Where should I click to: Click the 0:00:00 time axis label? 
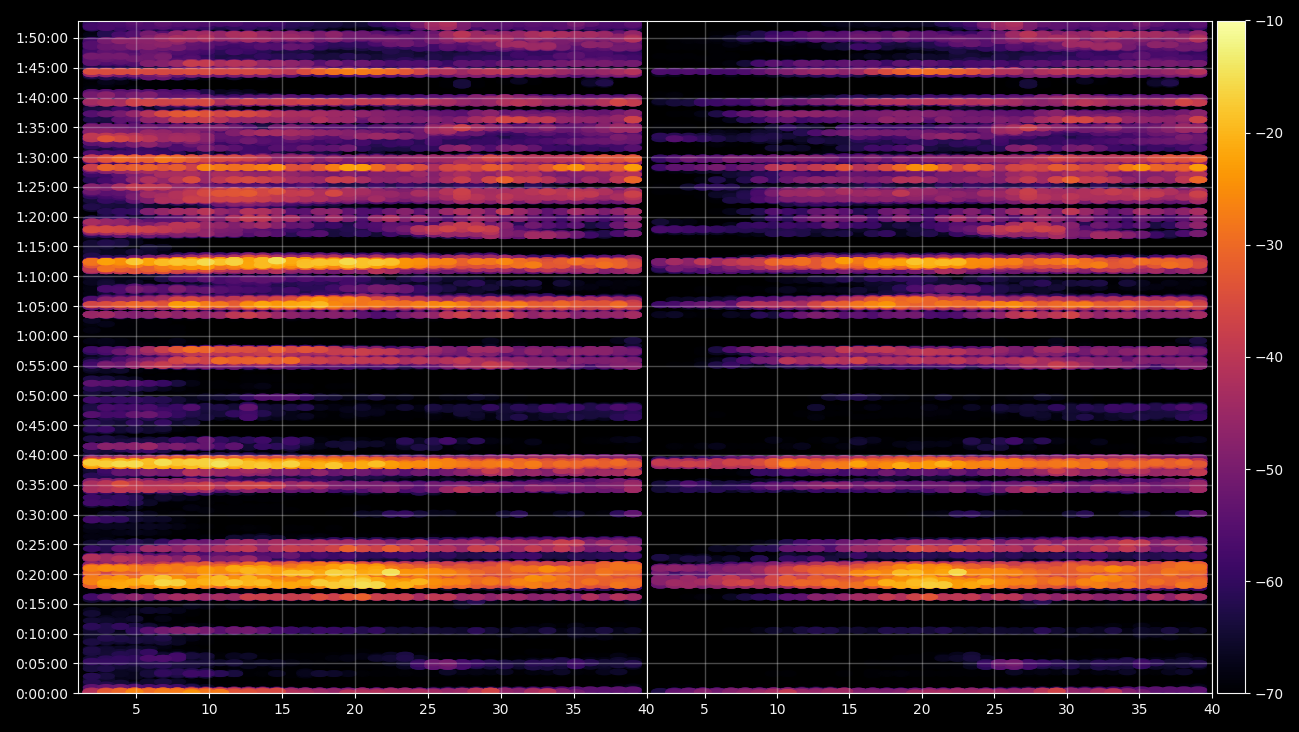tap(43, 694)
